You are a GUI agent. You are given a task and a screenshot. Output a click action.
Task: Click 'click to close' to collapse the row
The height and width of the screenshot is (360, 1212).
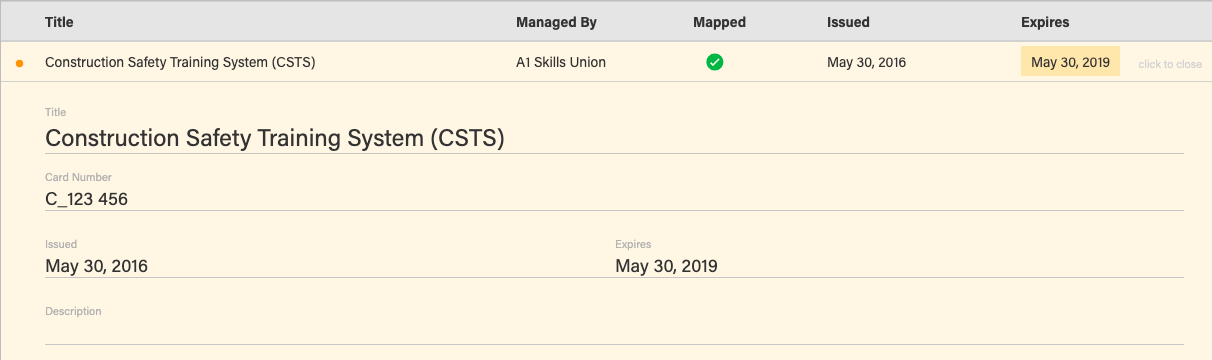[x=1170, y=64]
